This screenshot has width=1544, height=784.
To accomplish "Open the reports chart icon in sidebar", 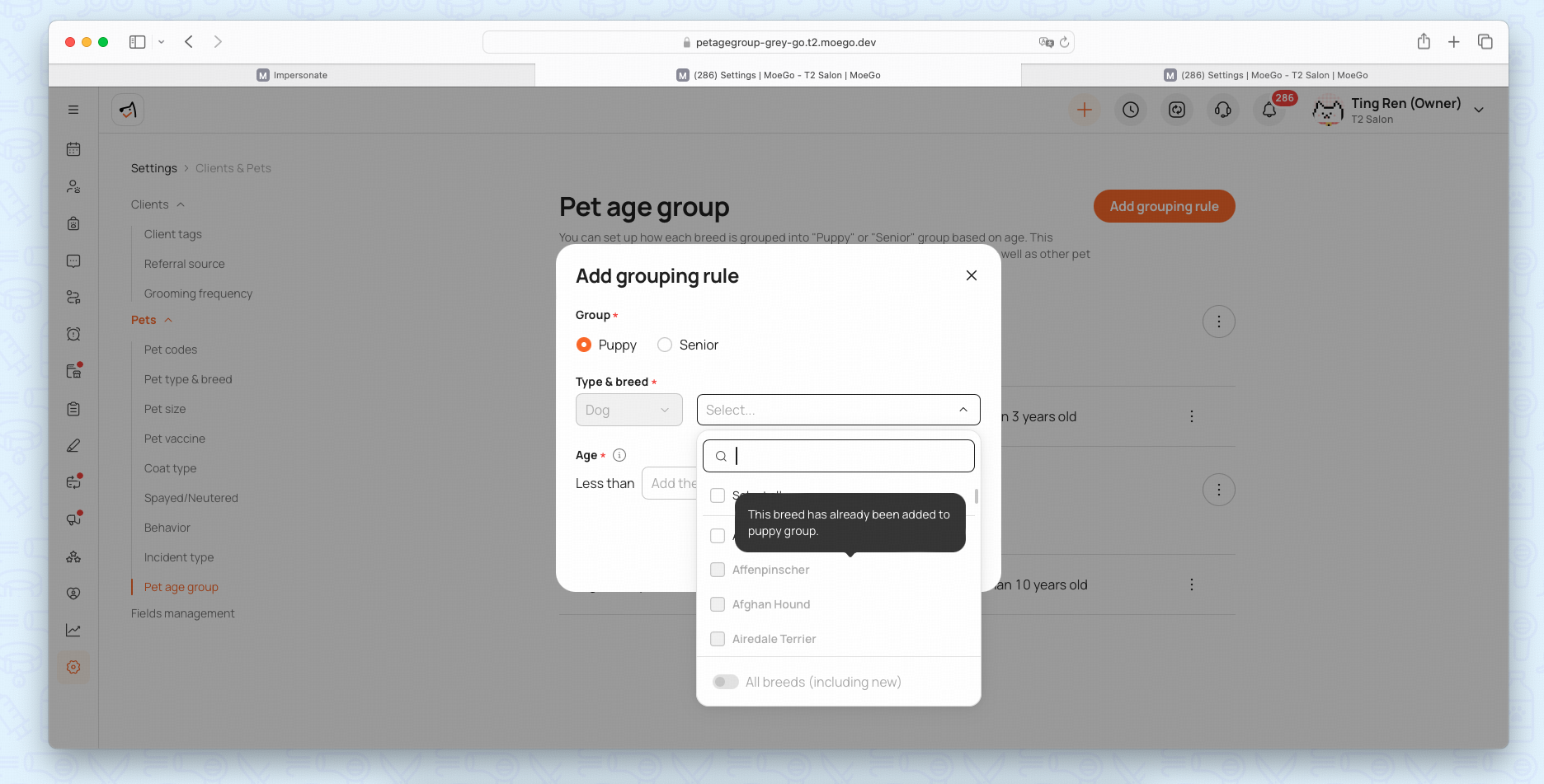I will click(73, 630).
